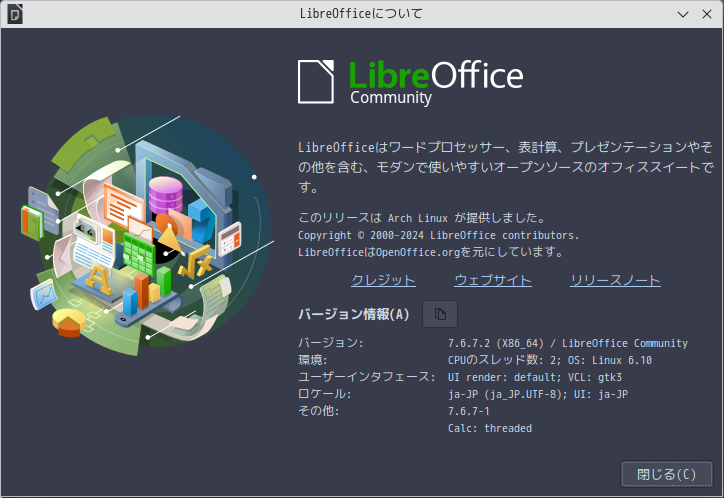724x498 pixels.
Task: Click the バージョン: label
Action: tap(331, 343)
